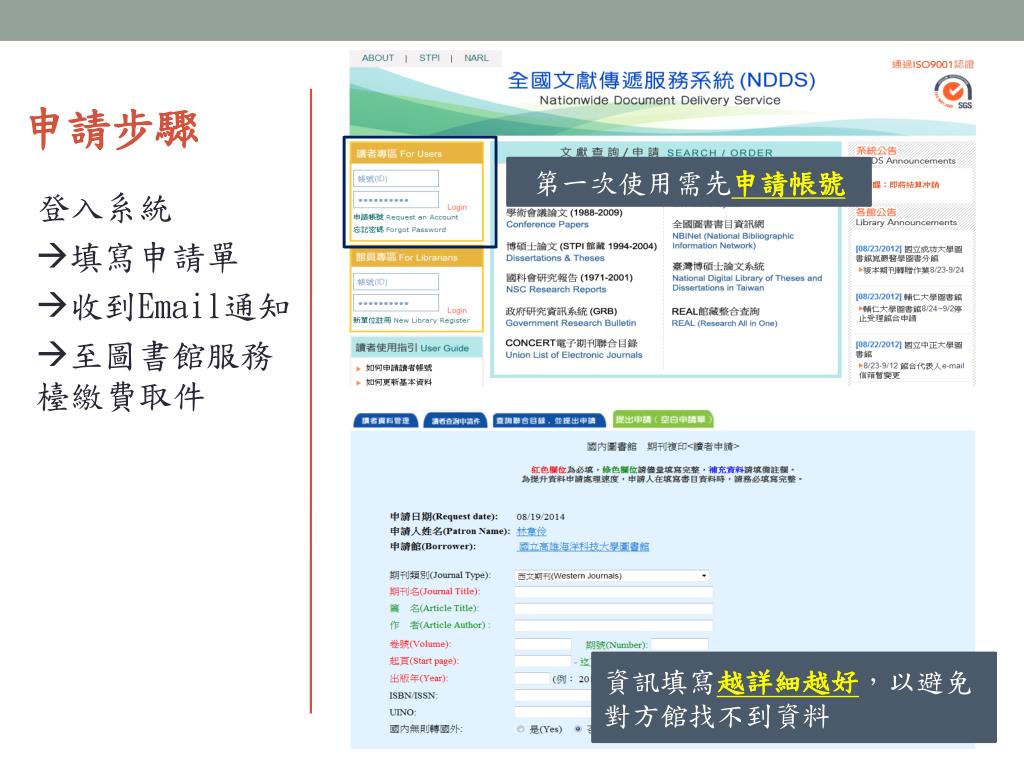
Task: Click the UINO input field
Action: (552, 712)
